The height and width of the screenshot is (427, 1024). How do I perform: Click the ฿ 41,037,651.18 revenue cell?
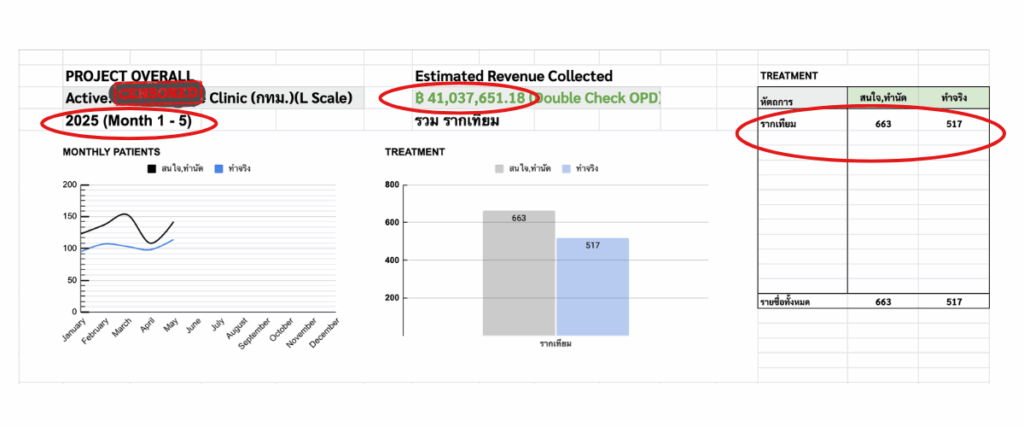pos(470,99)
